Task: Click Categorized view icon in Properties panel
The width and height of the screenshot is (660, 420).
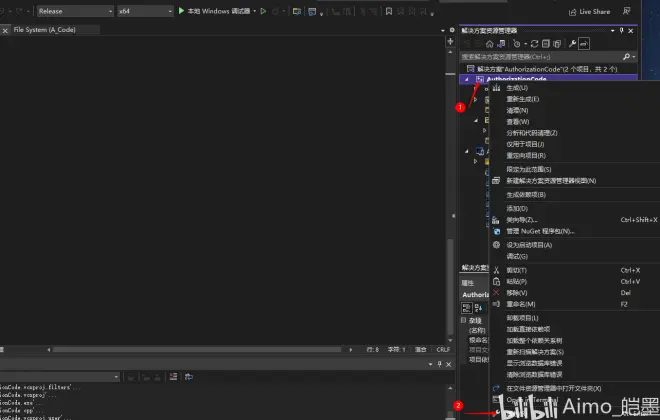Action: pyautogui.click(x=466, y=308)
